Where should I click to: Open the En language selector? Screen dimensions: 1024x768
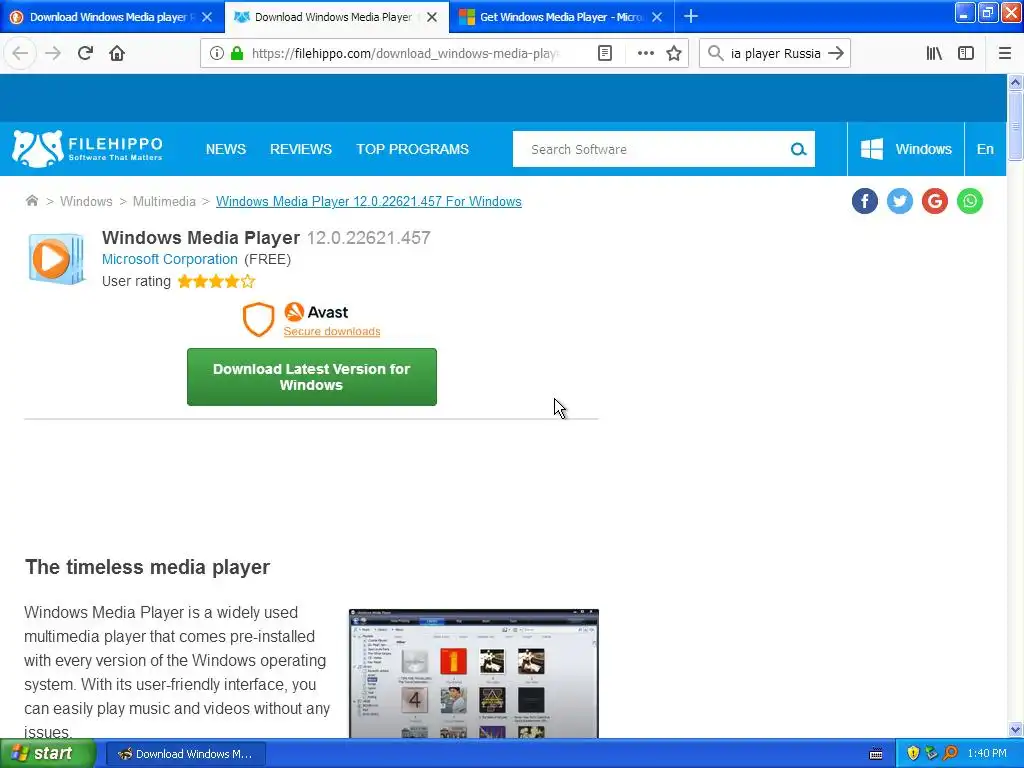pyautogui.click(x=985, y=149)
